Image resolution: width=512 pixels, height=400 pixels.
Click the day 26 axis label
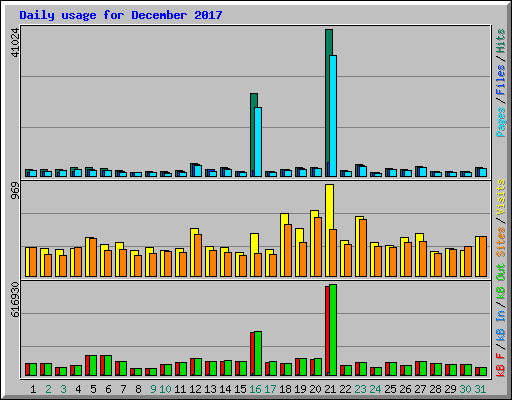pyautogui.click(x=405, y=389)
